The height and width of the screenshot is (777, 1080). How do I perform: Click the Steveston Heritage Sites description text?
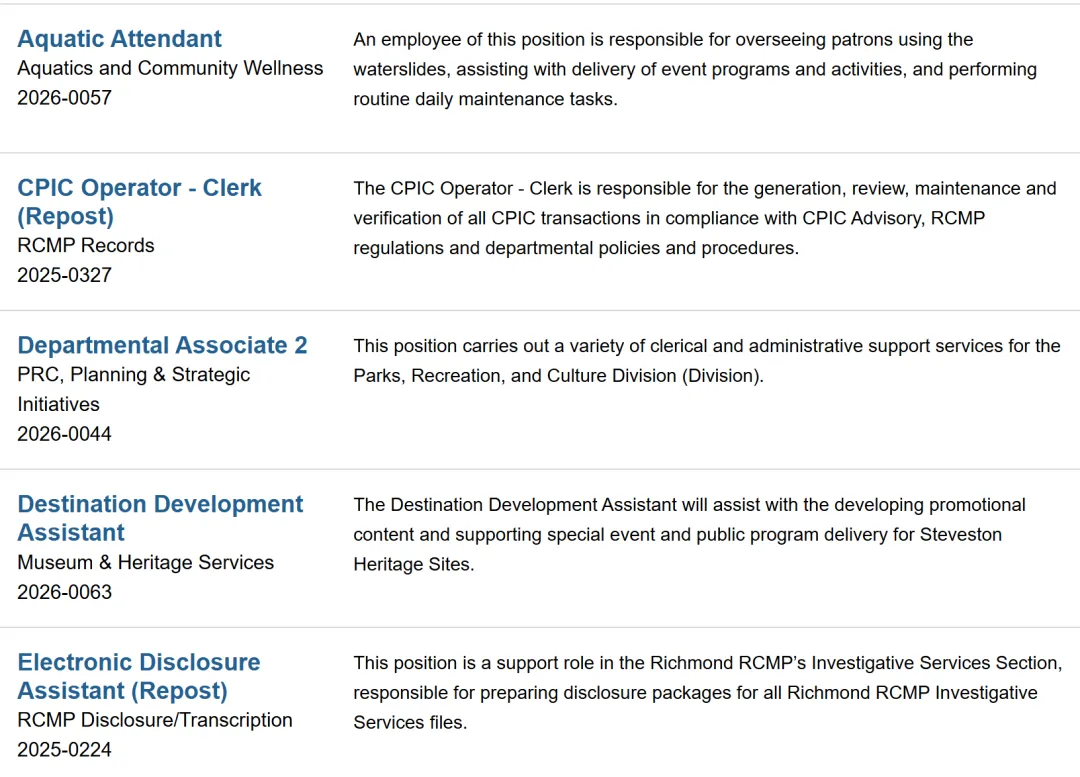click(x=689, y=534)
